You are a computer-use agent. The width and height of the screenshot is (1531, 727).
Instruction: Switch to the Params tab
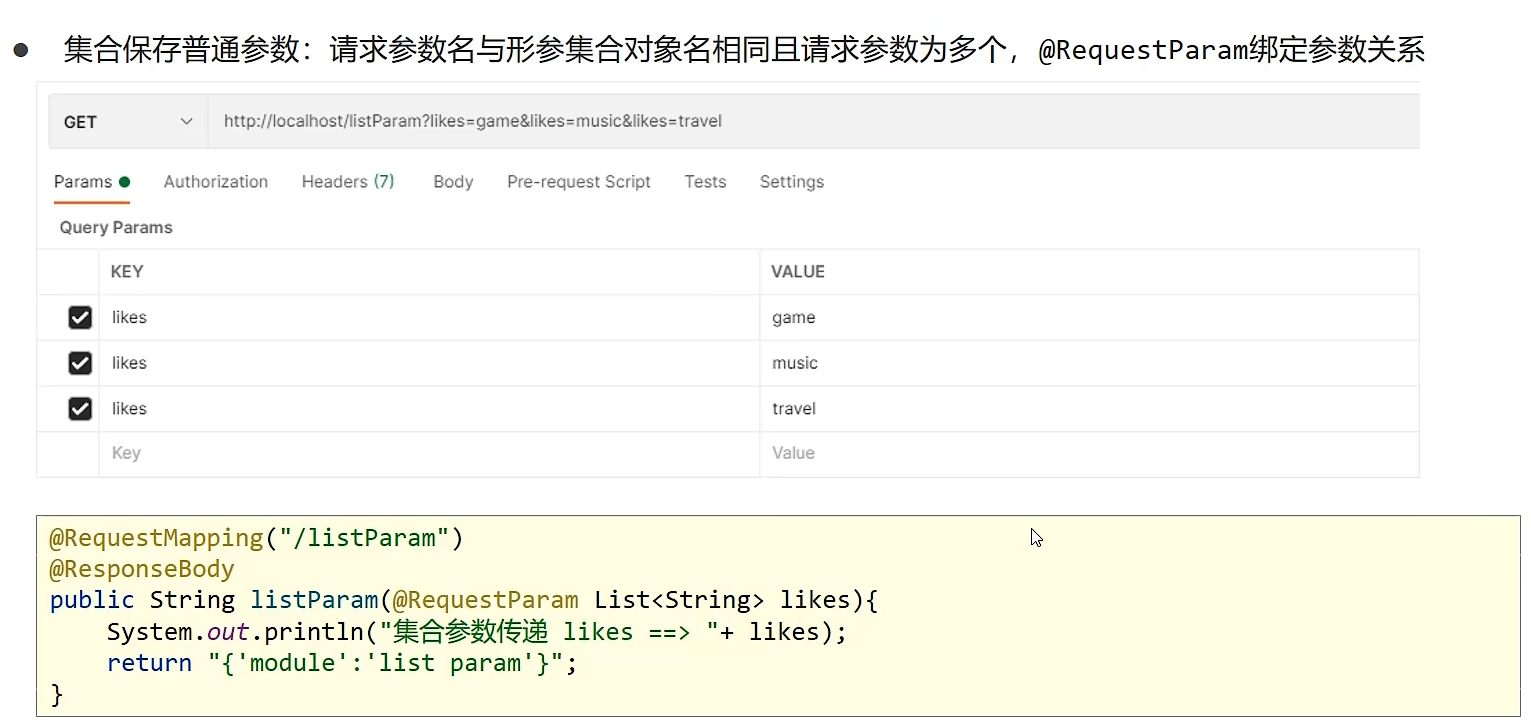(x=83, y=182)
